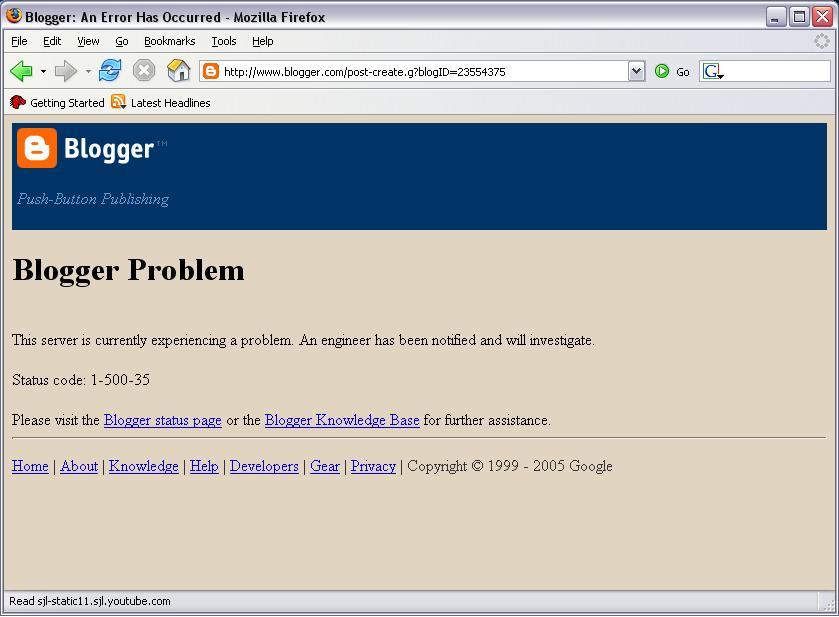Click the green Go button

tap(672, 72)
